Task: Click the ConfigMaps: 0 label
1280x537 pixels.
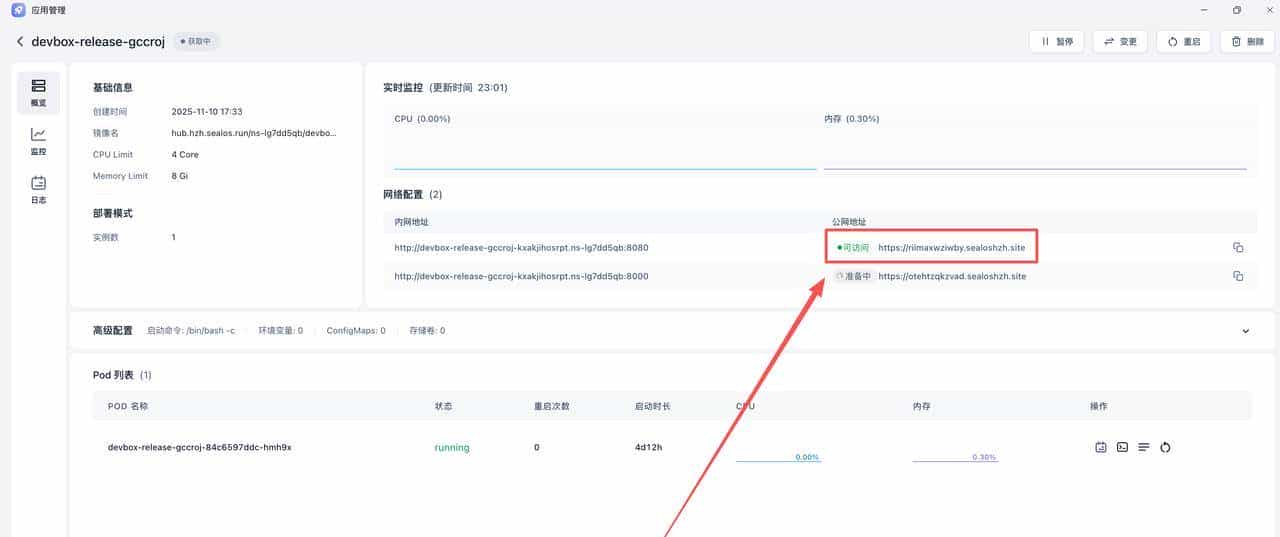Action: [x=356, y=331]
